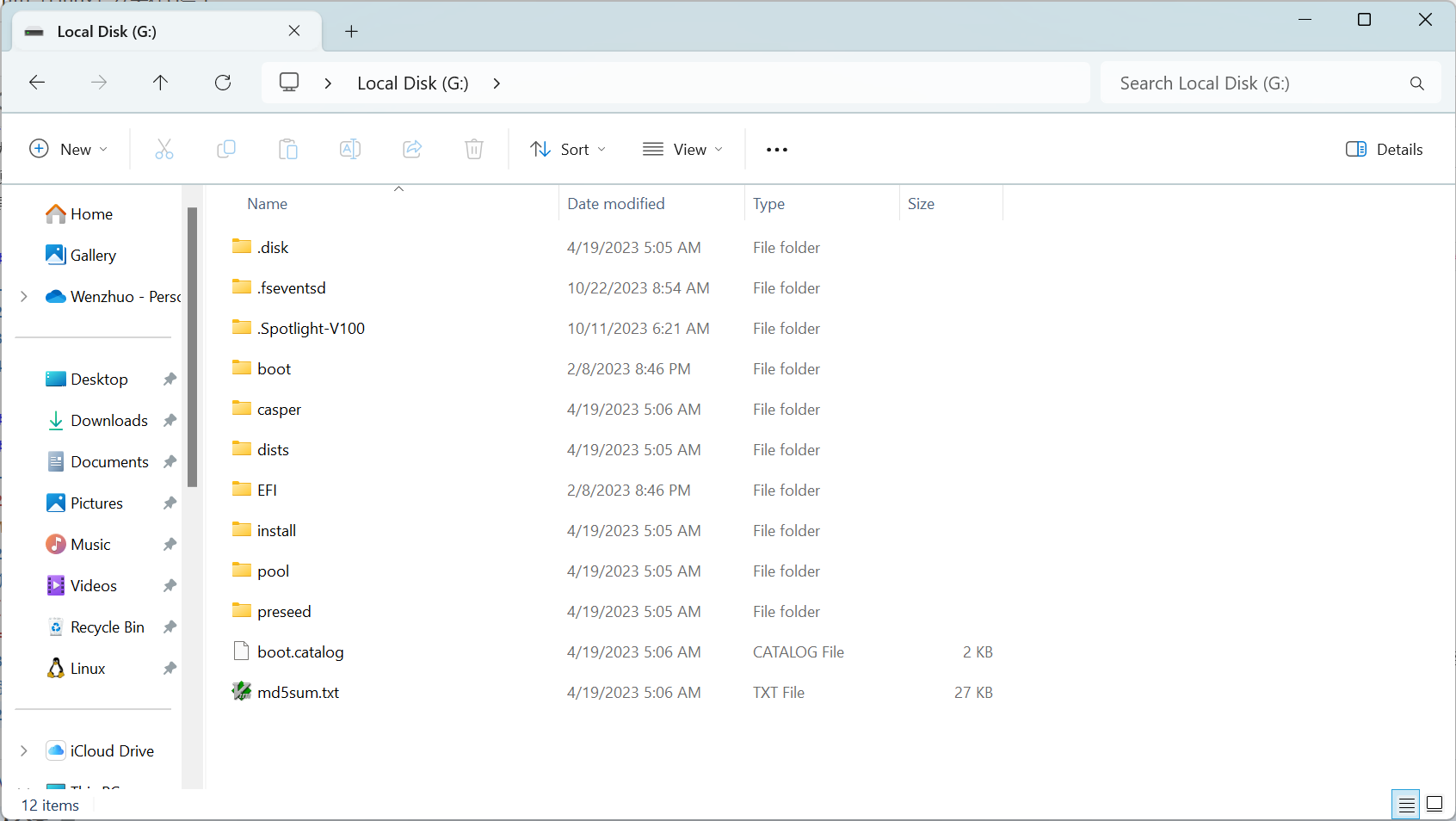
Task: Select iCloud Drive in navigation pane
Action: pos(100,750)
